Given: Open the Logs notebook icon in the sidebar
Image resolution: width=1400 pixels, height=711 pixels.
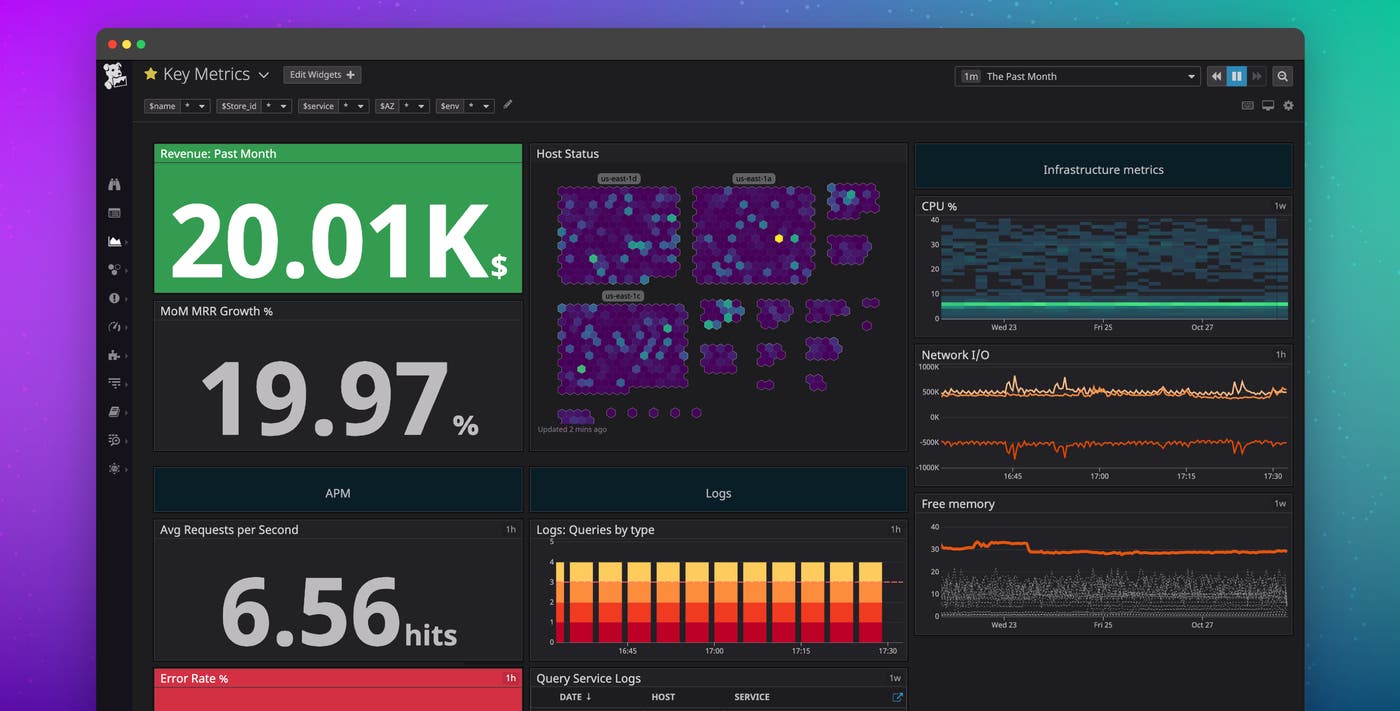Looking at the screenshot, I should (114, 411).
